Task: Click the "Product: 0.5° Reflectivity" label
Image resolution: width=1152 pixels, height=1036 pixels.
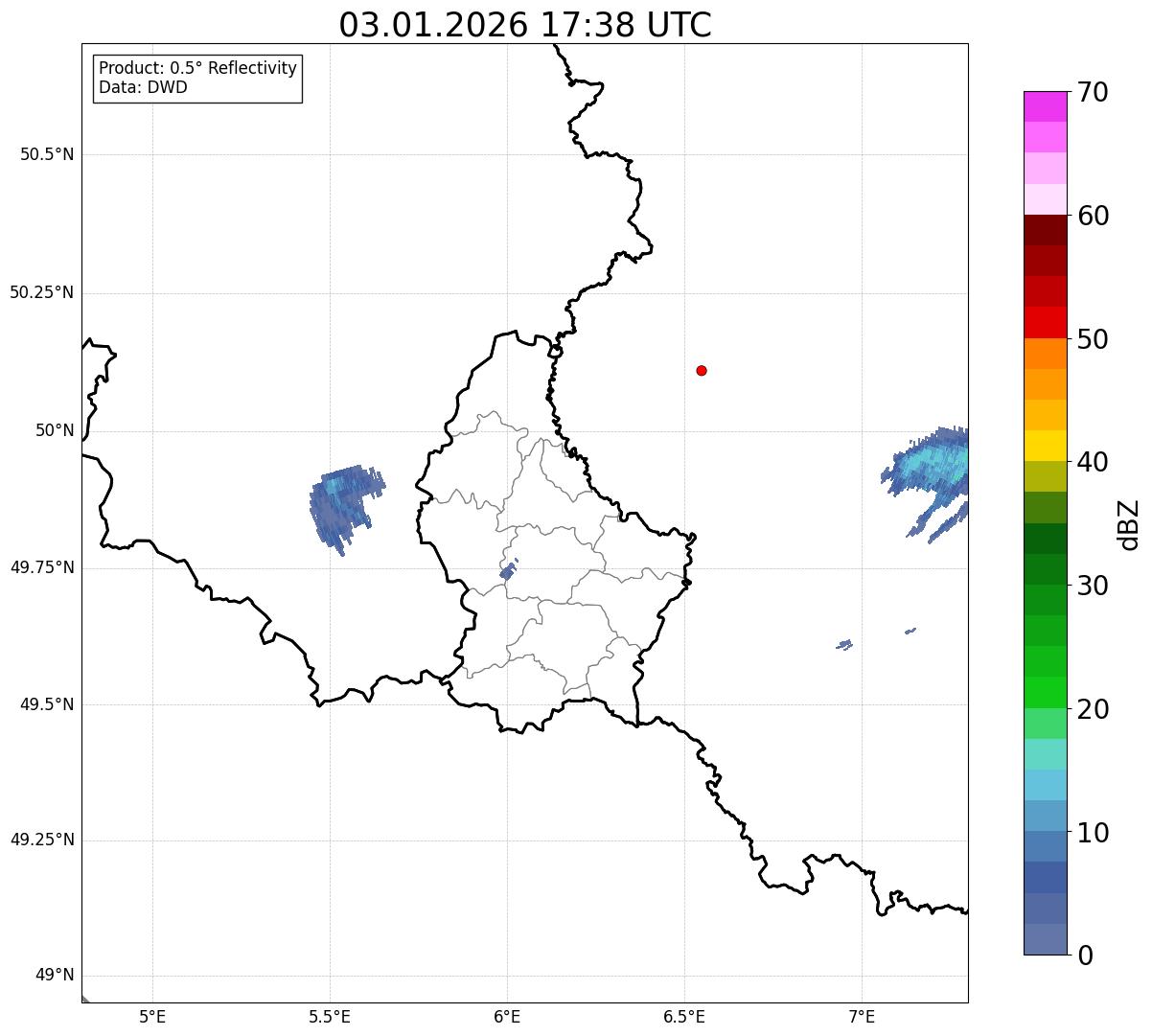Action: (197, 69)
